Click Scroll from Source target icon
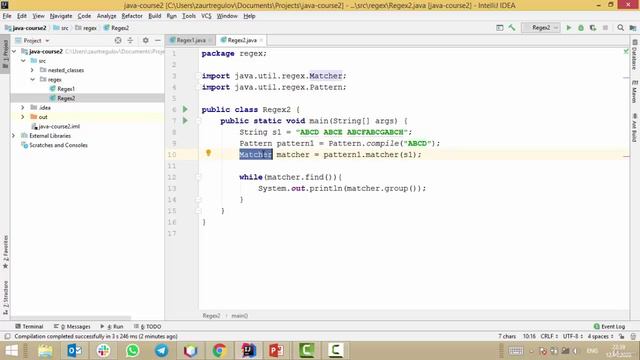The width and height of the screenshot is (640, 360). 118,40
